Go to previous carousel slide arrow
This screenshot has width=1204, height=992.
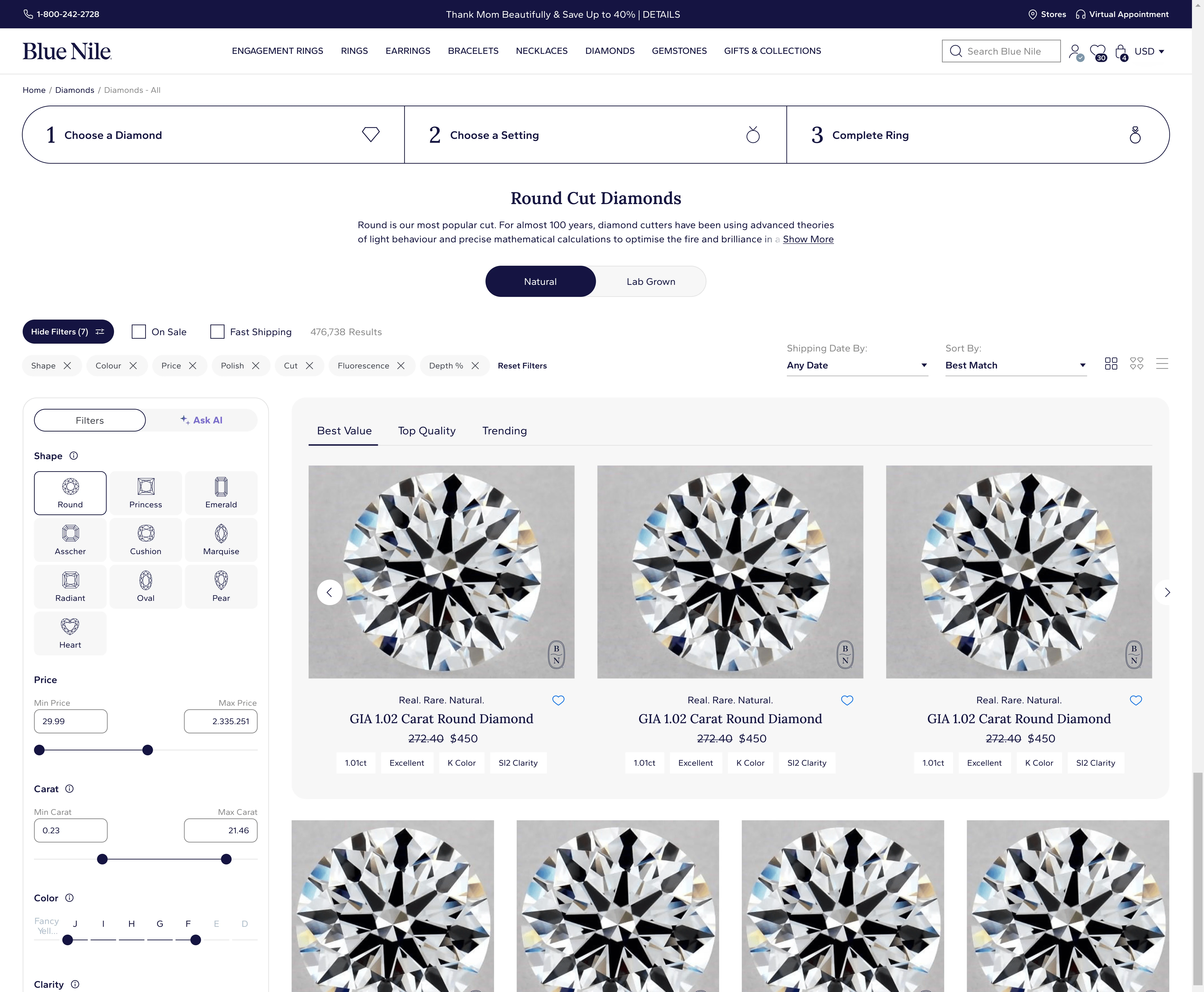330,593
